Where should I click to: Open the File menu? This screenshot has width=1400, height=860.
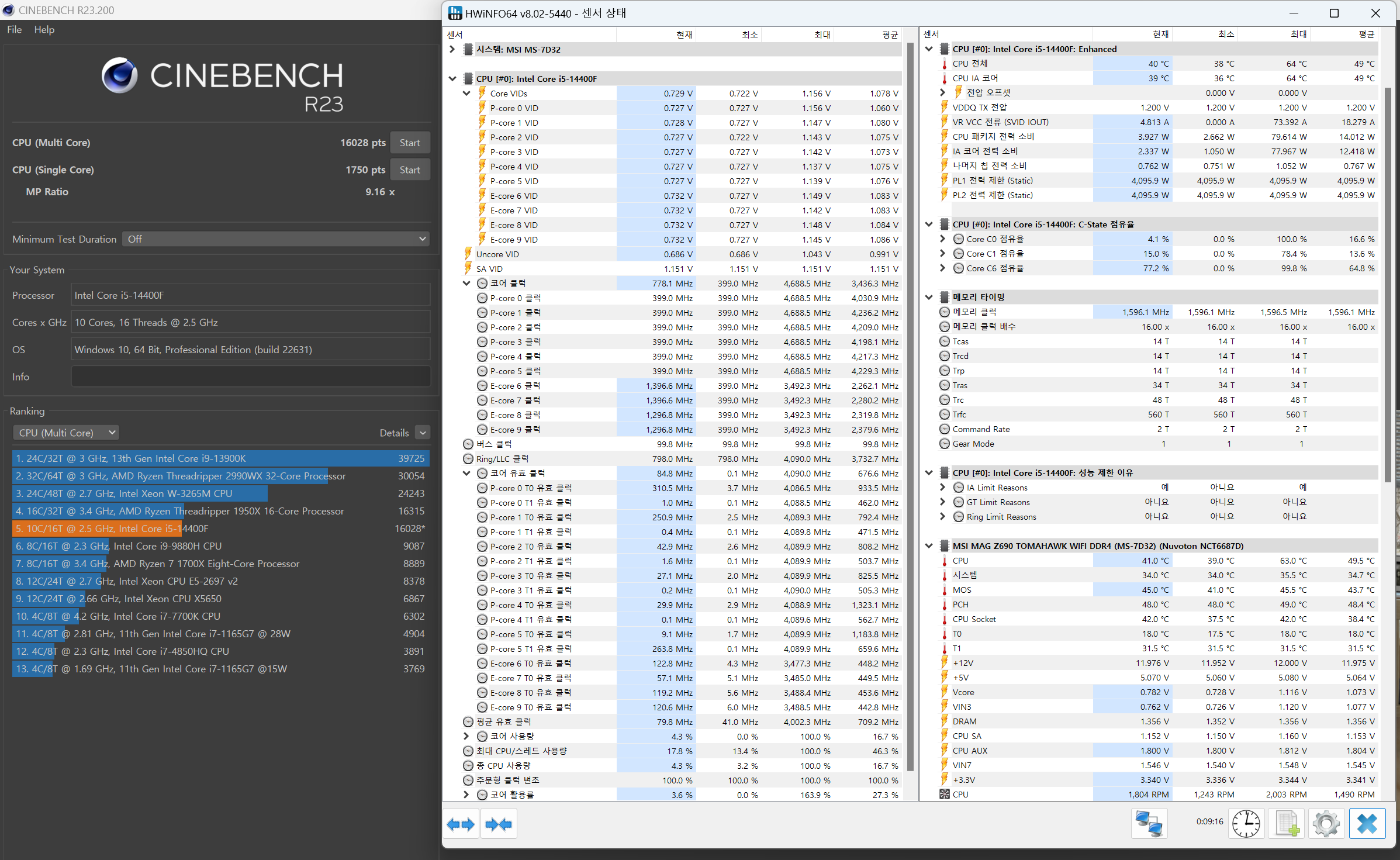pyautogui.click(x=15, y=29)
